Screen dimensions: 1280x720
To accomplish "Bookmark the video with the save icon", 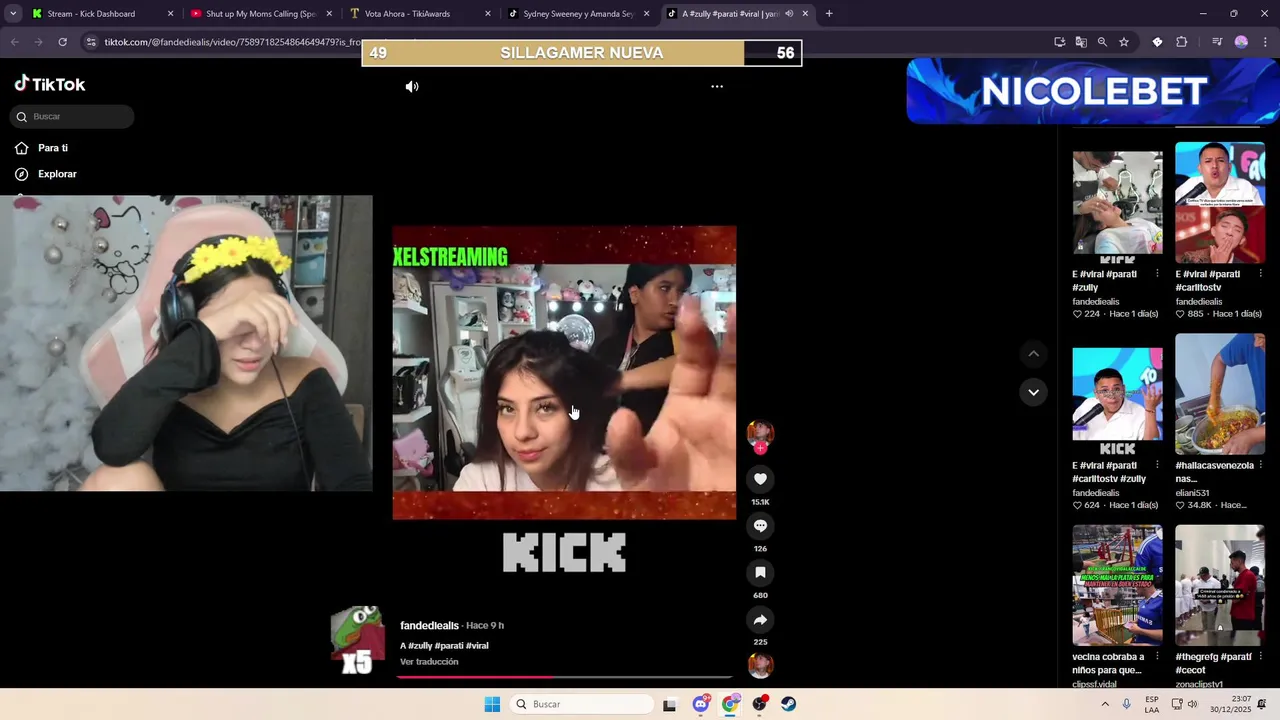I will [760, 573].
